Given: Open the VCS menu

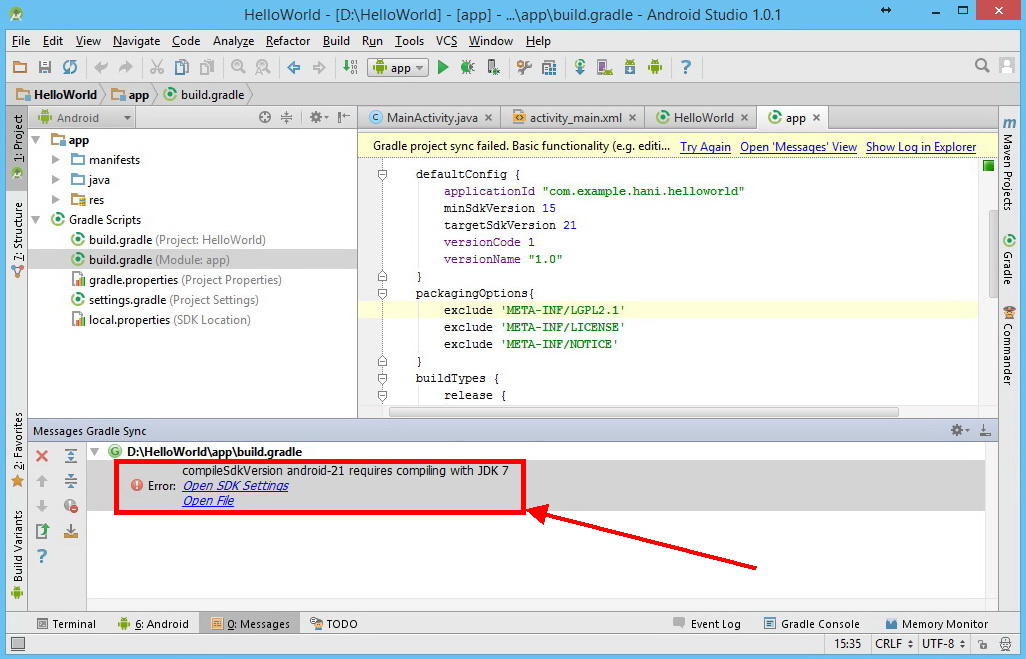Looking at the screenshot, I should (446, 41).
